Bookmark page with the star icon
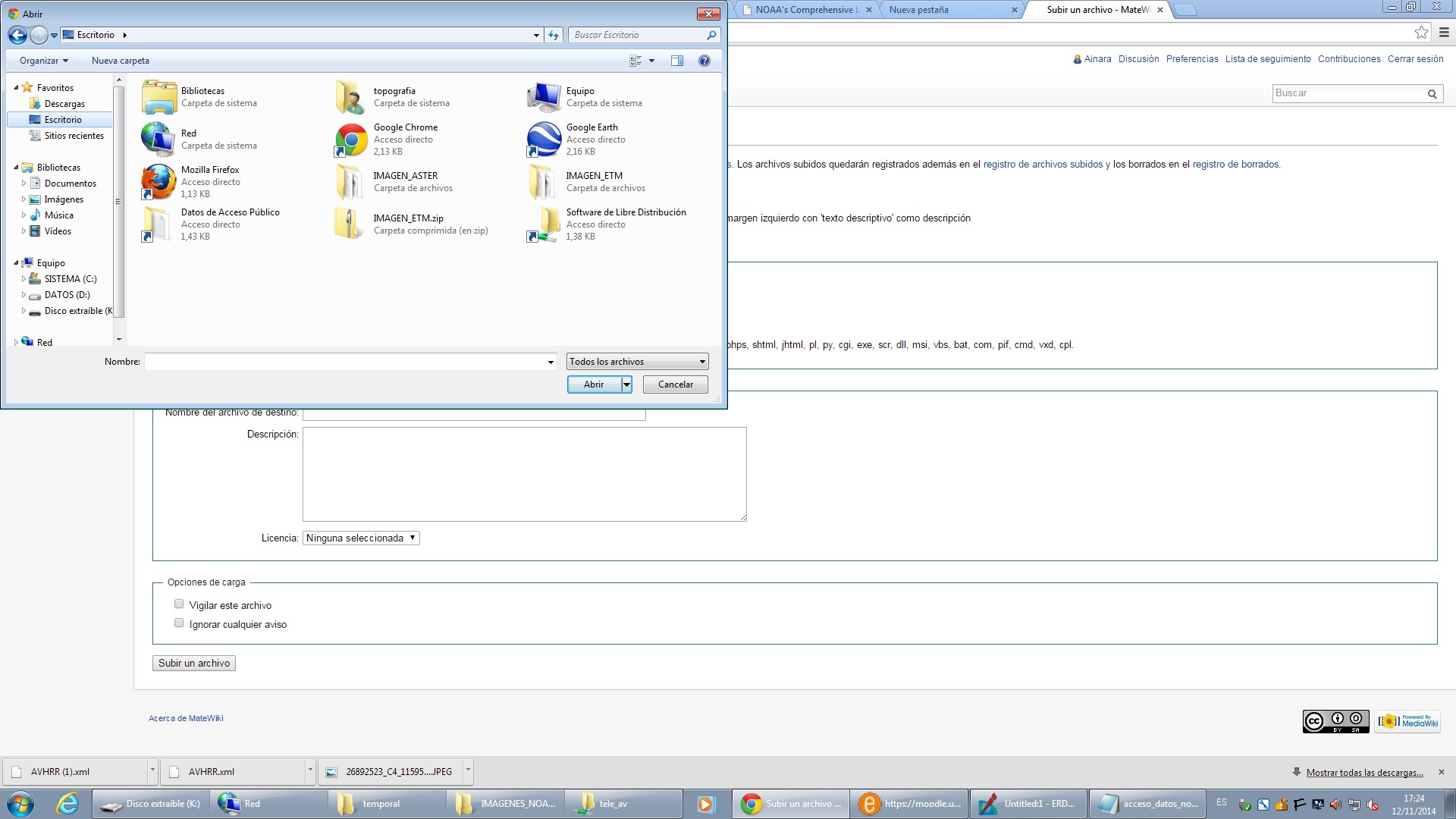Image resolution: width=1456 pixels, height=819 pixels. click(x=1421, y=33)
